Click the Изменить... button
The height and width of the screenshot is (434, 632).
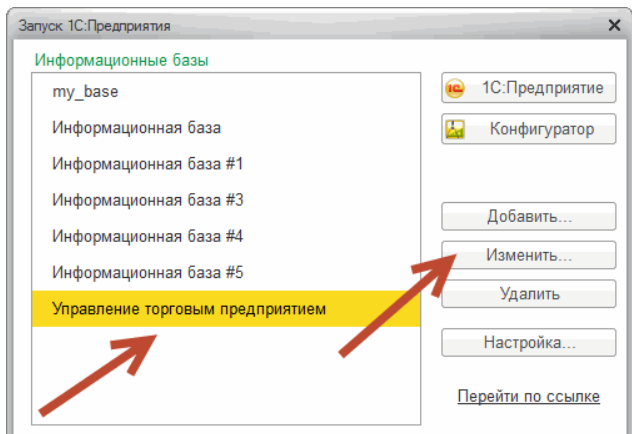[528, 255]
